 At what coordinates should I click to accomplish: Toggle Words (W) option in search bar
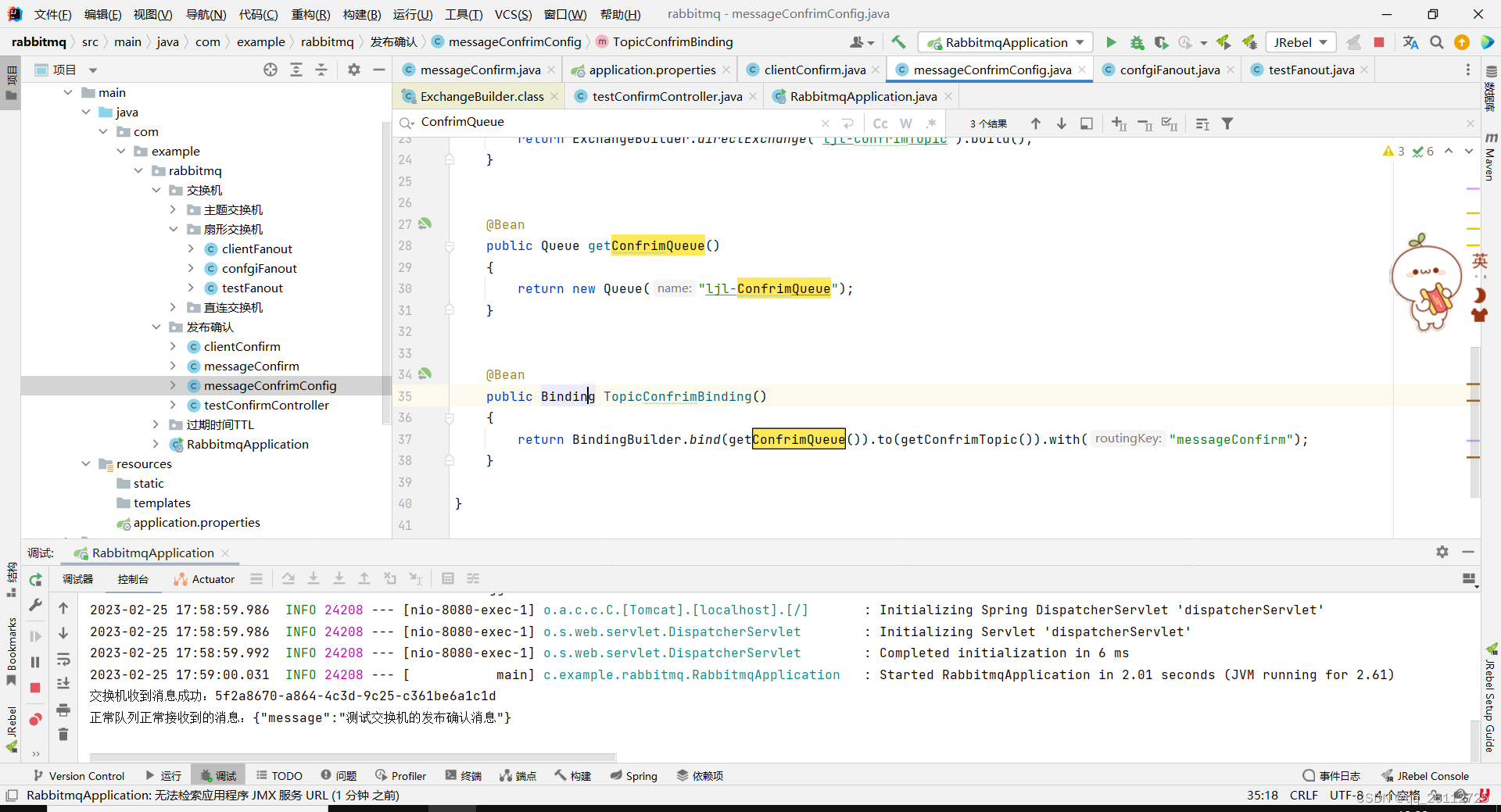click(906, 123)
